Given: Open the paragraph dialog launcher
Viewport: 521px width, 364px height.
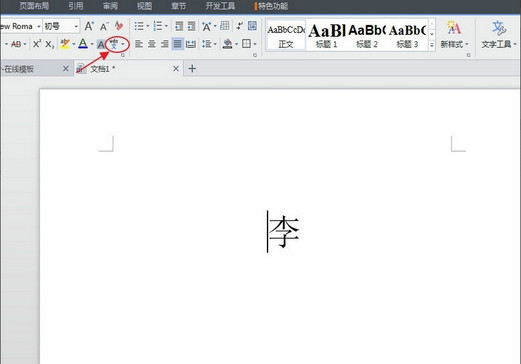Looking at the screenshot, I should click(x=255, y=55).
